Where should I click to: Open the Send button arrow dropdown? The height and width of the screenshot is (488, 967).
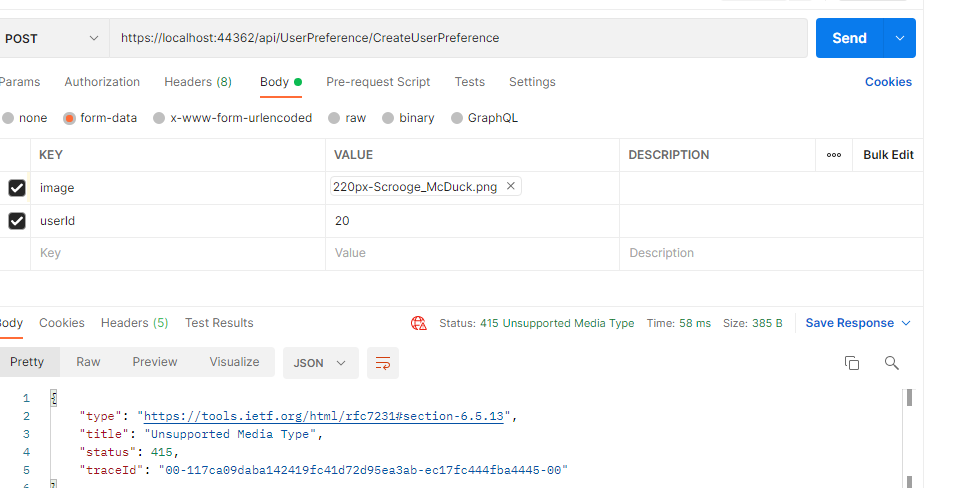pyautogui.click(x=900, y=38)
